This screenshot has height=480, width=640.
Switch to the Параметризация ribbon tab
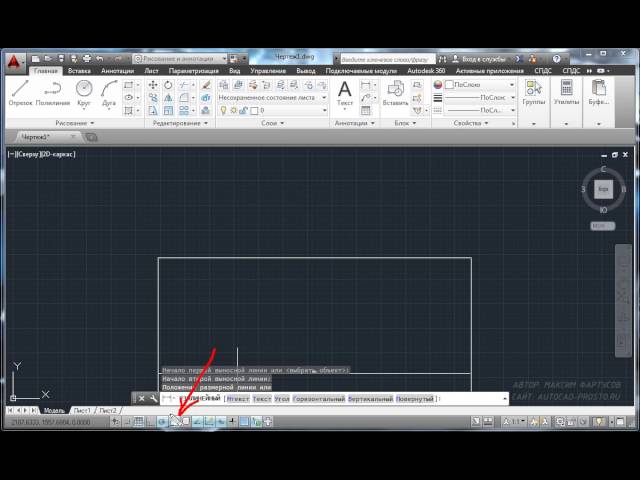tap(193, 71)
